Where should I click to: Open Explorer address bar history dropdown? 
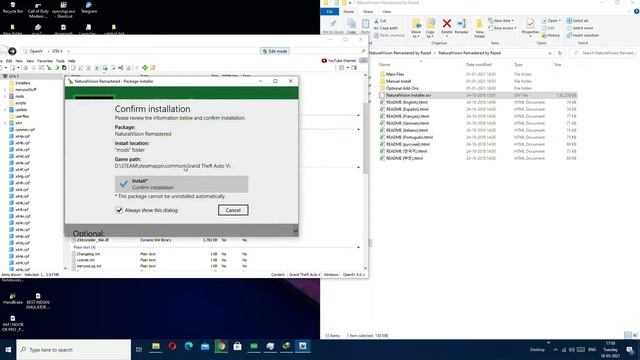(x=550, y=53)
